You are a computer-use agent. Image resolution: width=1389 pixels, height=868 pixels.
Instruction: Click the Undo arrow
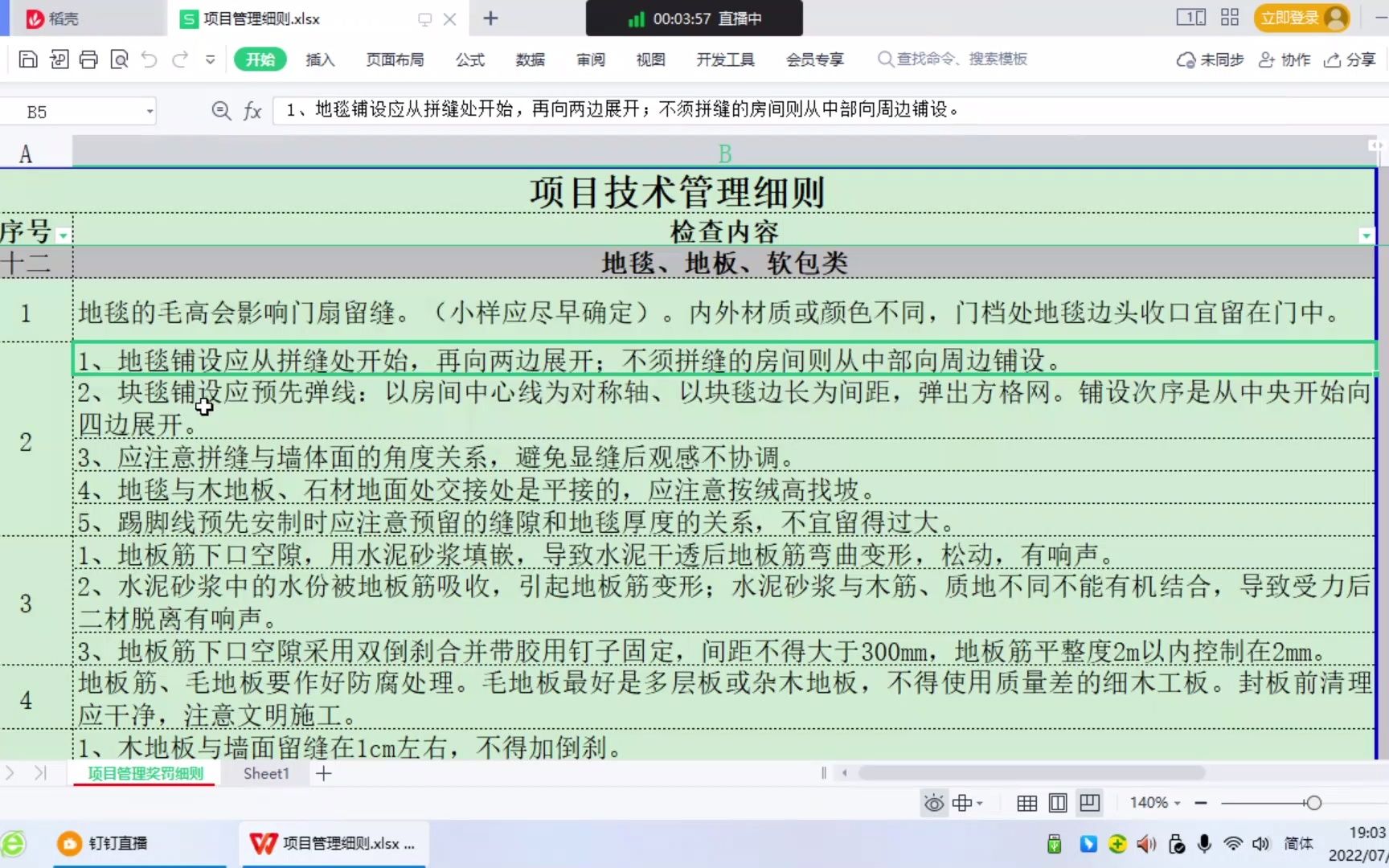point(150,59)
